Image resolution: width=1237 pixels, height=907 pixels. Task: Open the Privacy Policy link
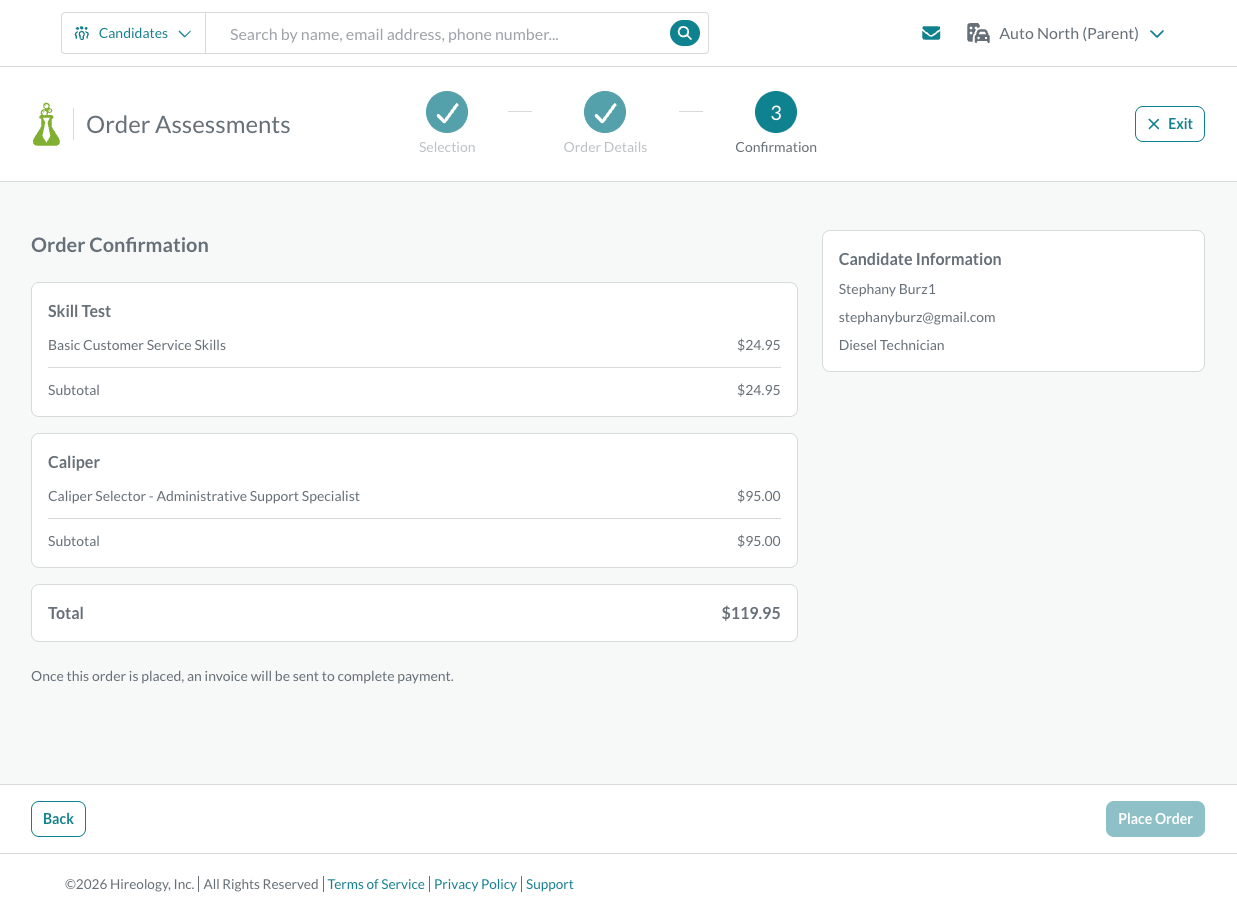475,884
